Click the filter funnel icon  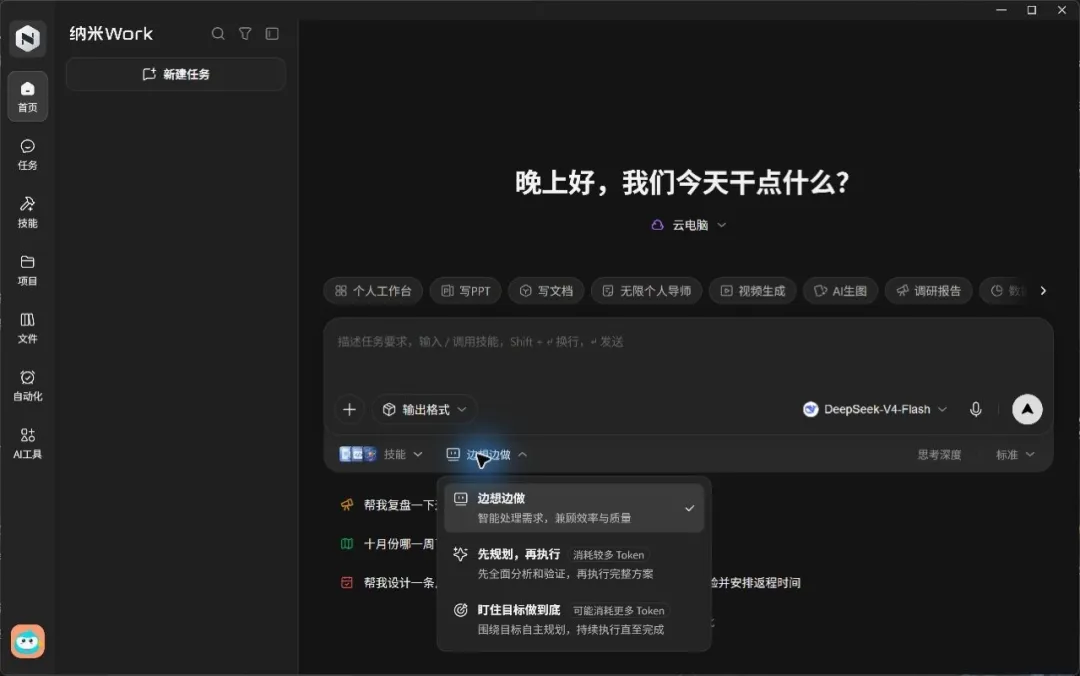point(245,34)
